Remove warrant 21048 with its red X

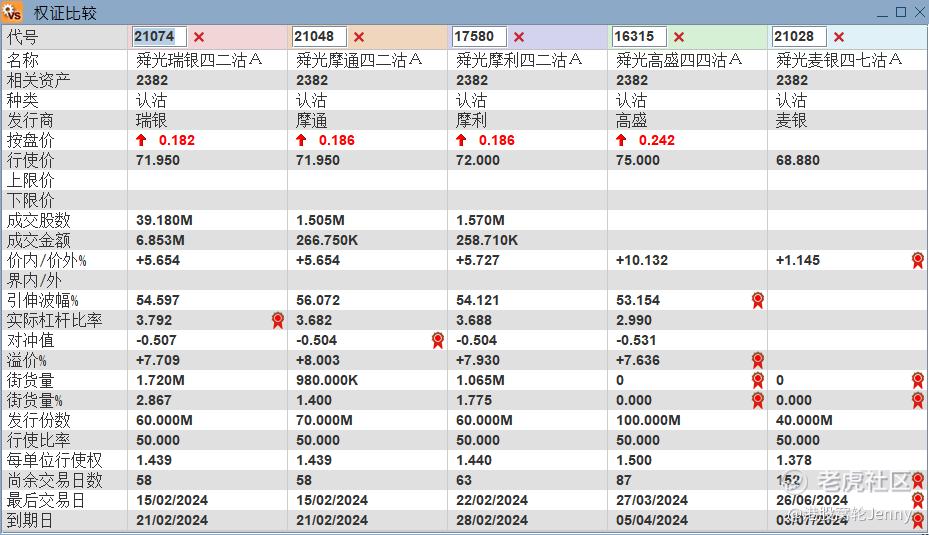359,37
